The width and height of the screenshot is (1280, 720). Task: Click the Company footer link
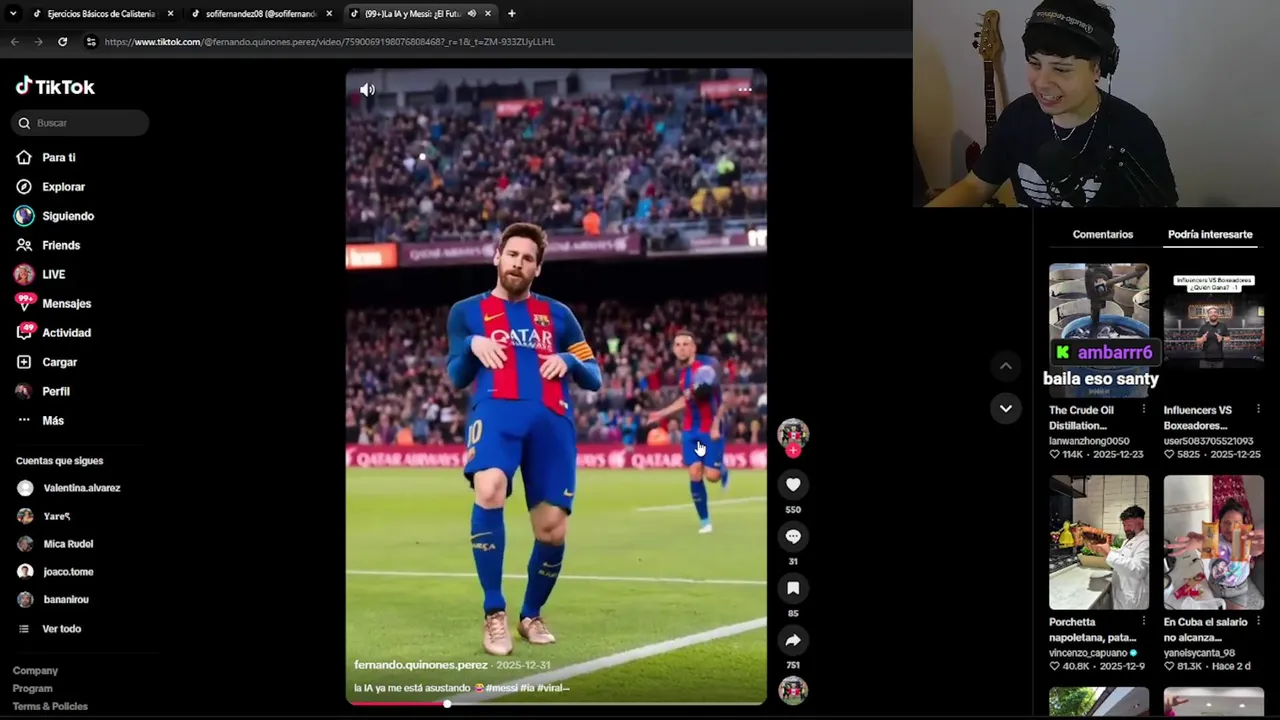35,671
